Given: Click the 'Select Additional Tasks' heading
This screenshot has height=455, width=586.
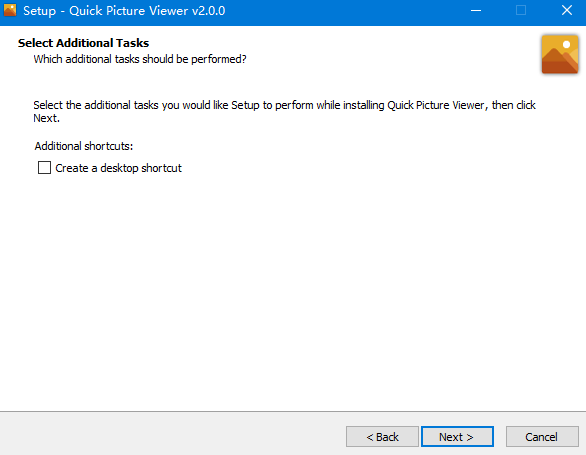Looking at the screenshot, I should (x=83, y=43).
